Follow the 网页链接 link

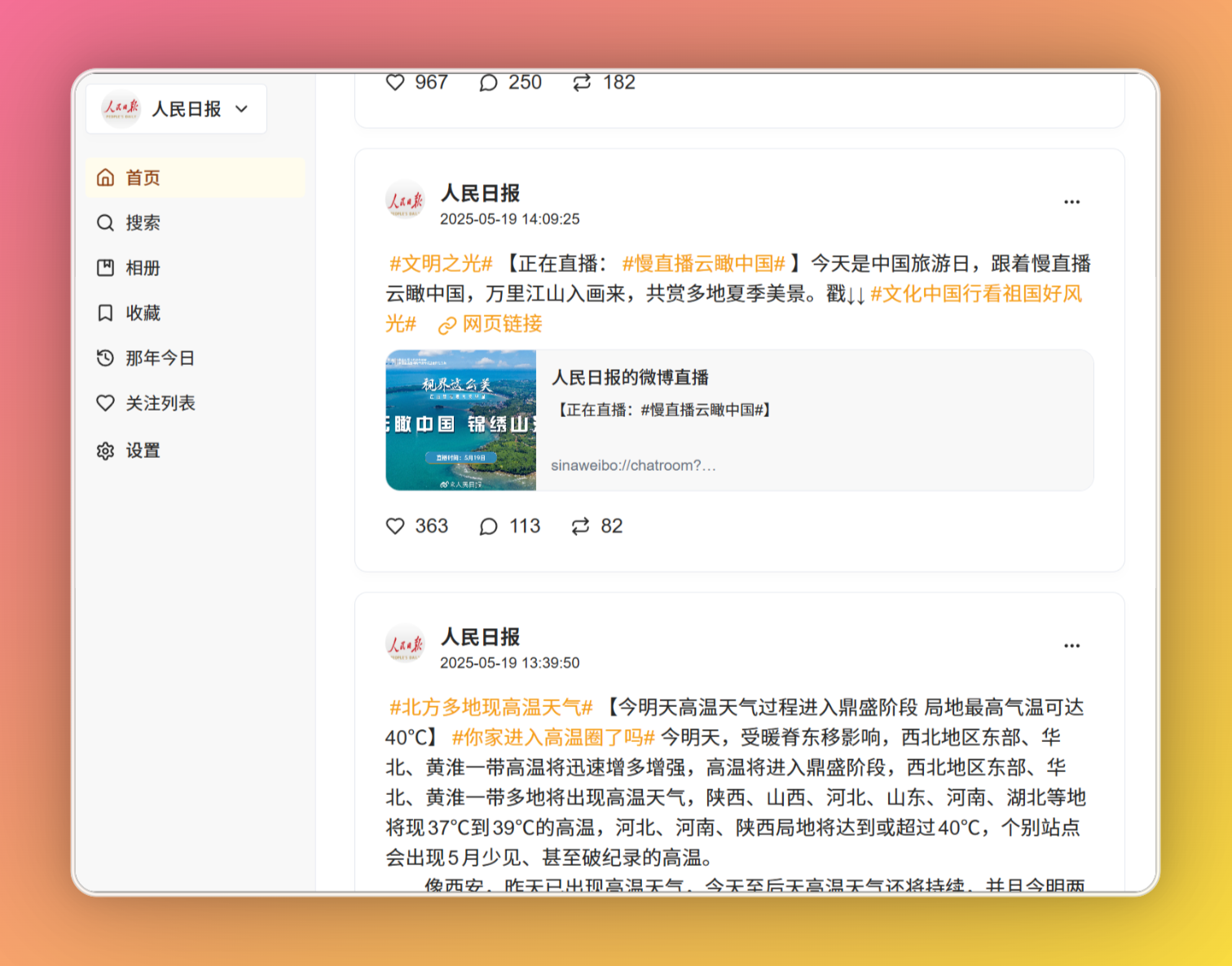(x=502, y=324)
